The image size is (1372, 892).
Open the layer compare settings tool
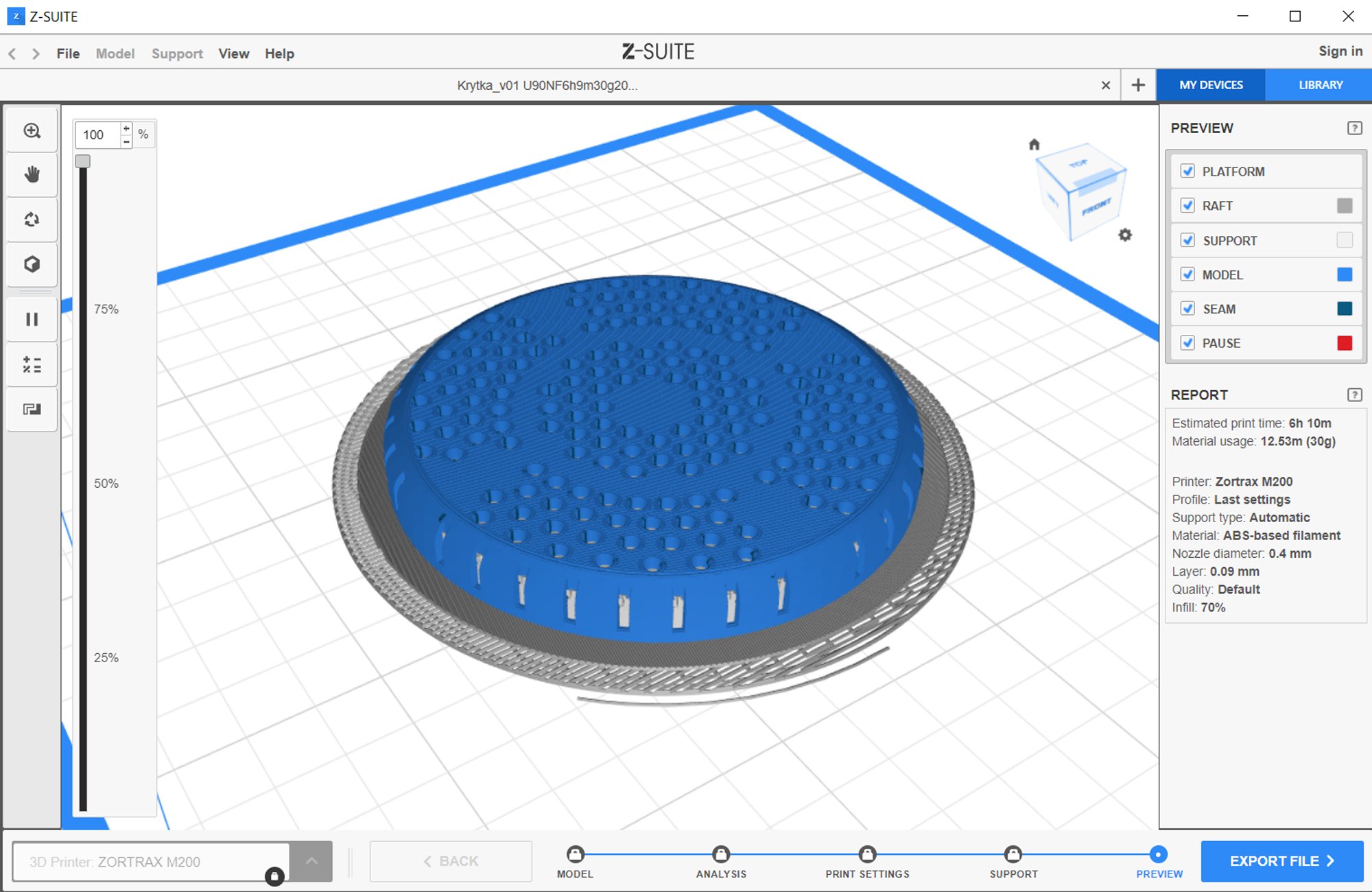tap(32, 364)
